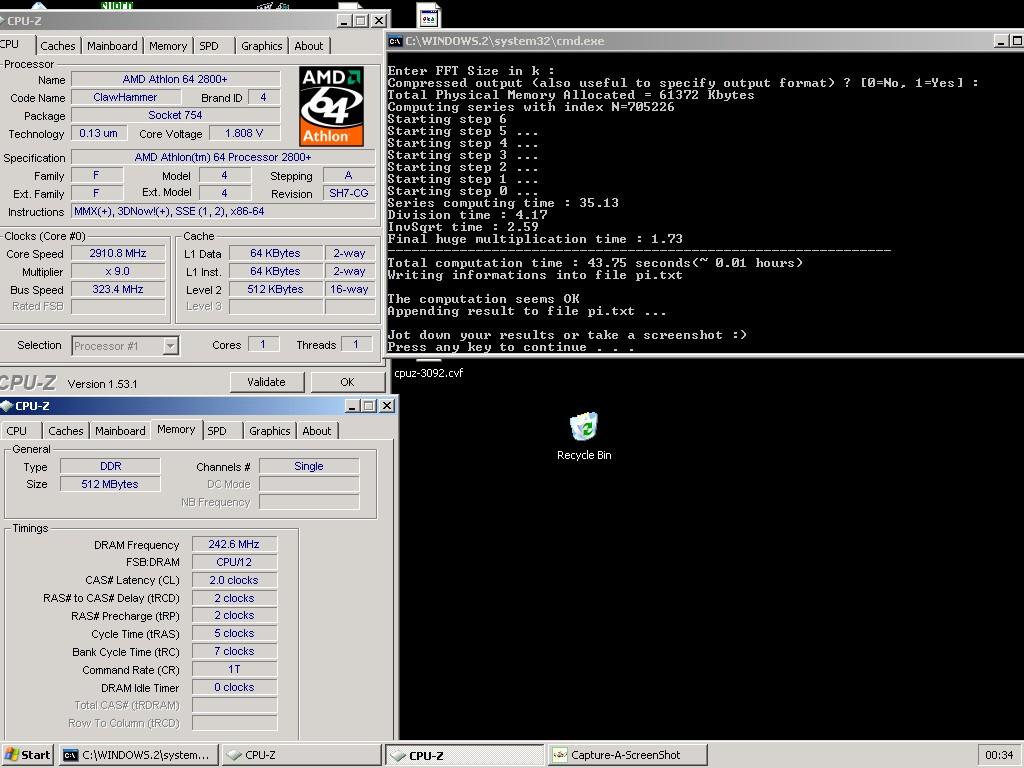Switch to Mainboard tab in lower CPU-Z
This screenshot has width=1024, height=768.
[120, 431]
